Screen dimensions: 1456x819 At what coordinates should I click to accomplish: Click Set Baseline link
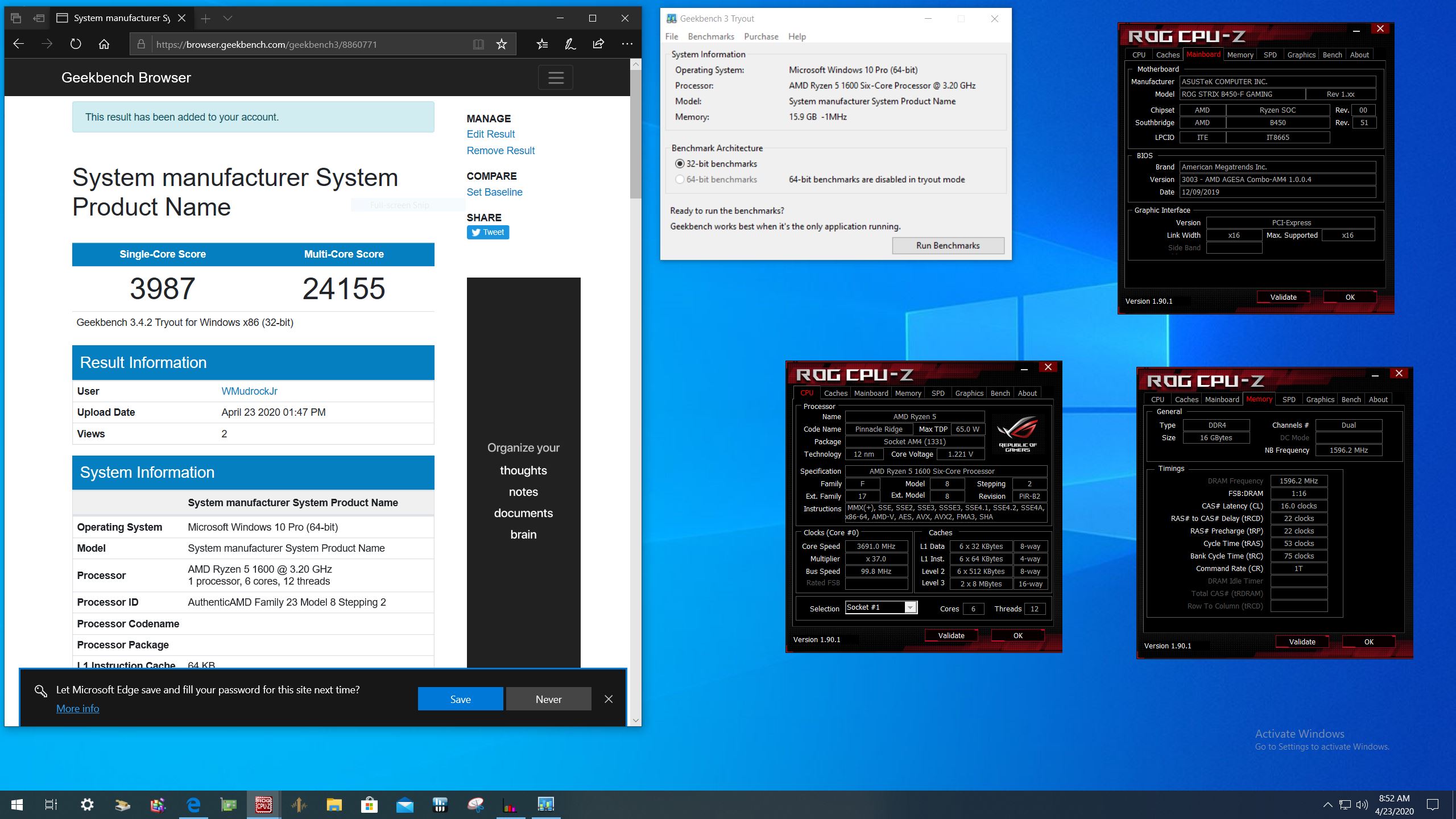[x=494, y=192]
